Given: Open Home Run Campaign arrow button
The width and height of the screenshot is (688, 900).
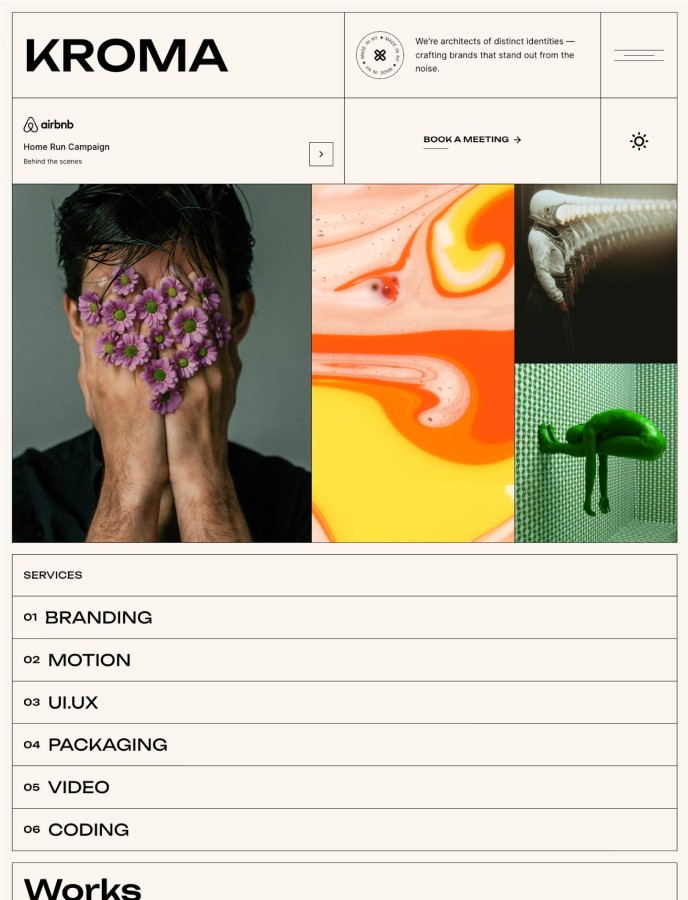Looking at the screenshot, I should [321, 154].
